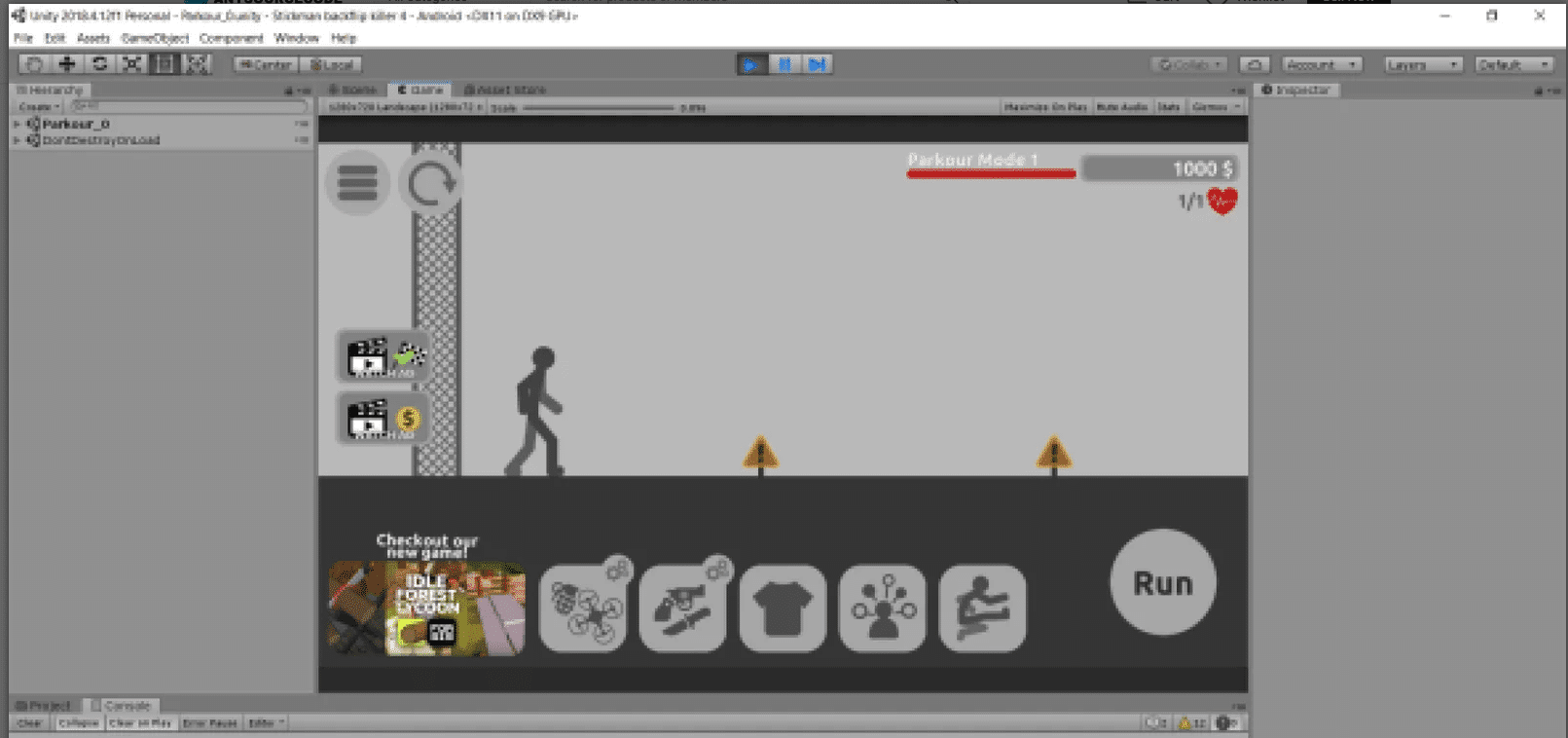Click the first warning sign on ground
Image resolution: width=1568 pixels, height=738 pixels.
point(761,456)
